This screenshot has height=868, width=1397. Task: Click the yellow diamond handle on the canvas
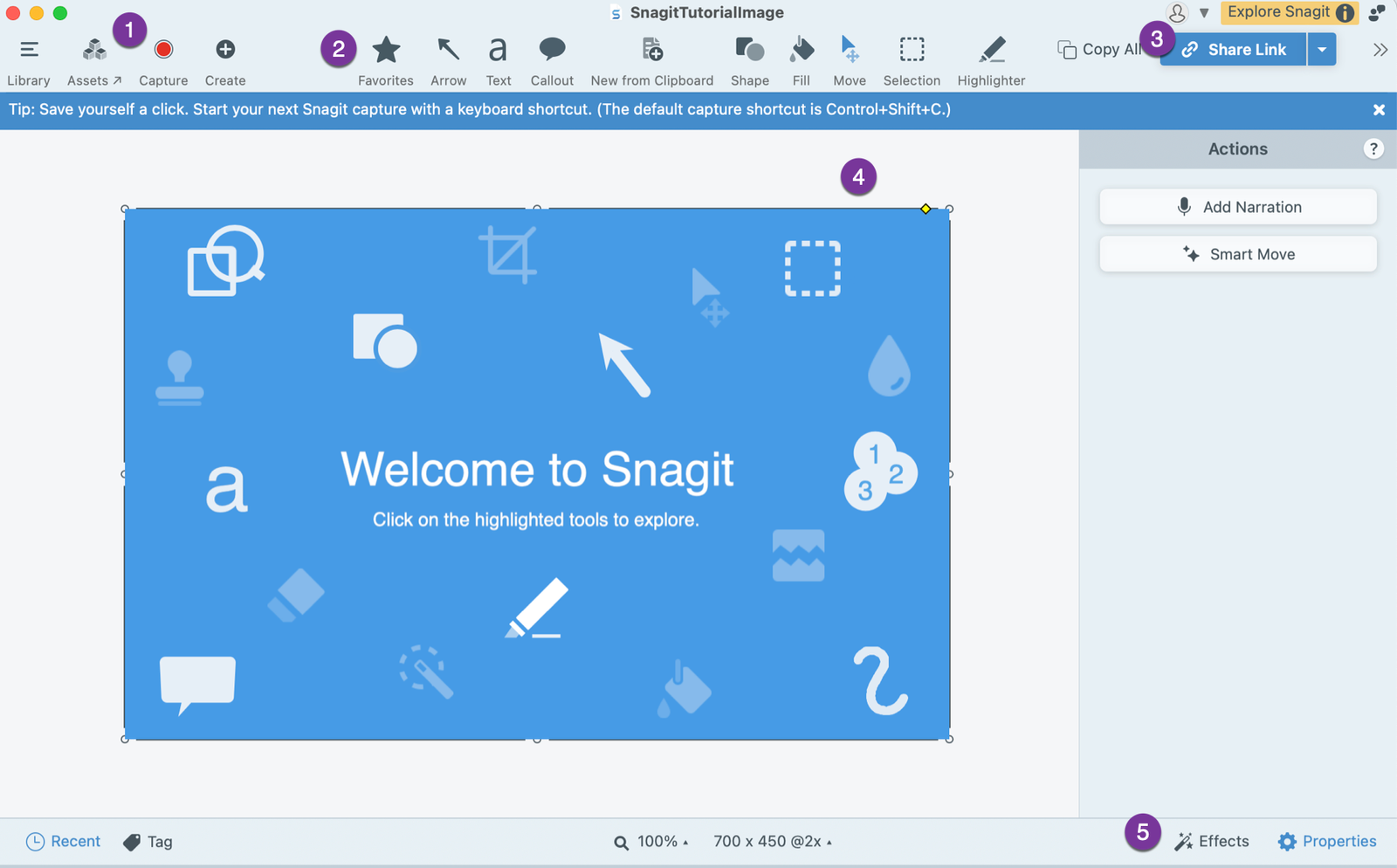click(x=926, y=209)
